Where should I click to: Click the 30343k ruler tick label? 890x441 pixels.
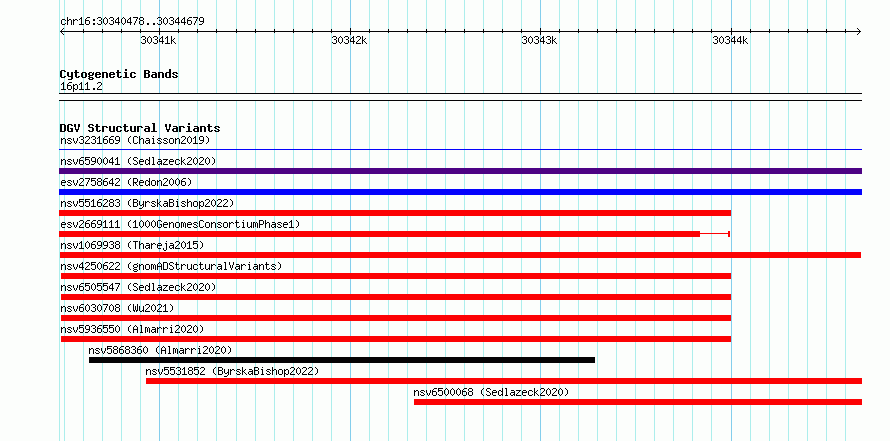[x=540, y=40]
